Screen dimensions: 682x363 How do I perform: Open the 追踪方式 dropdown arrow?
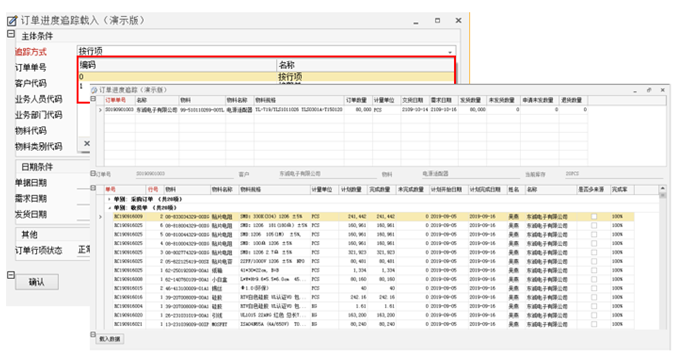pyautogui.click(x=450, y=52)
